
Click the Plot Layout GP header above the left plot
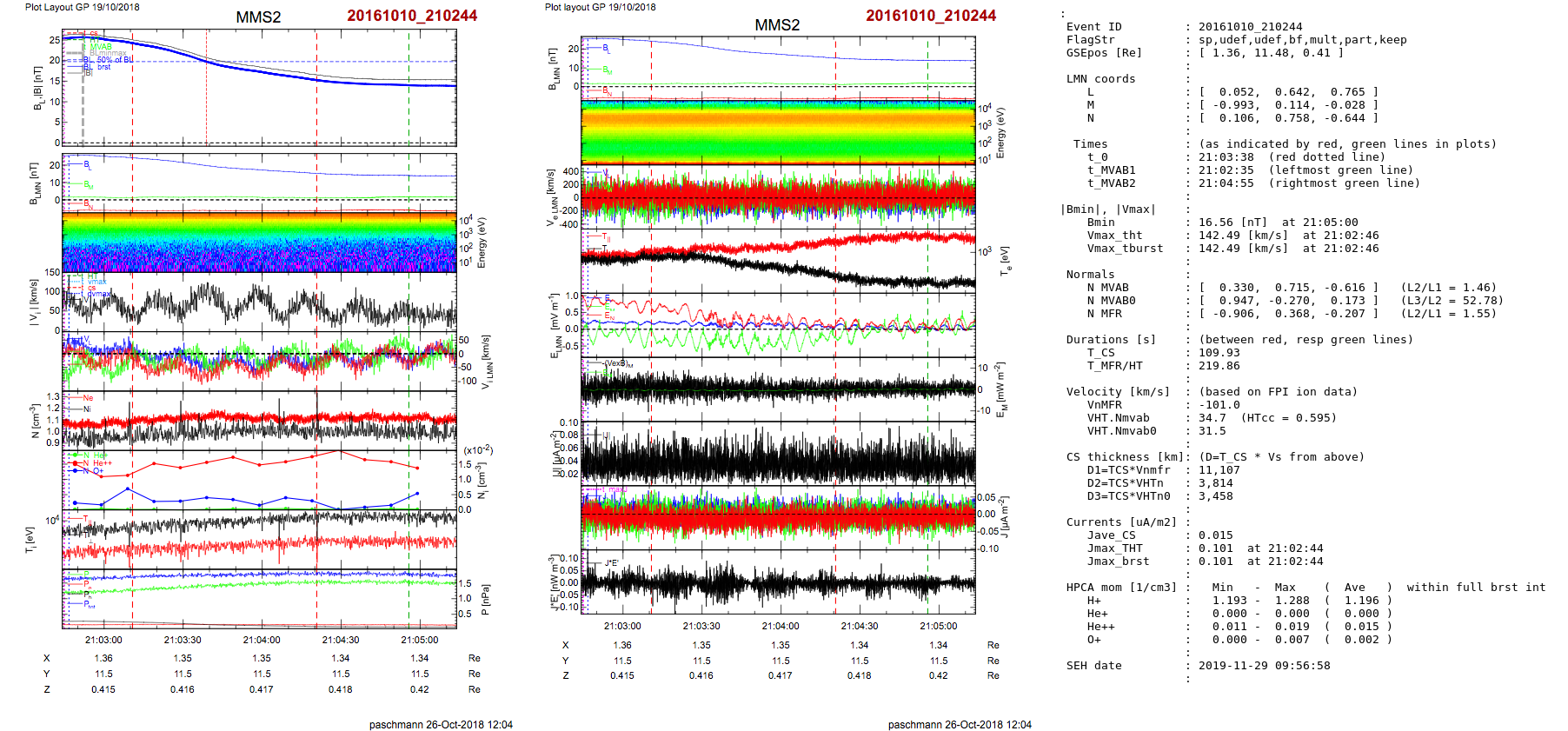point(82,7)
